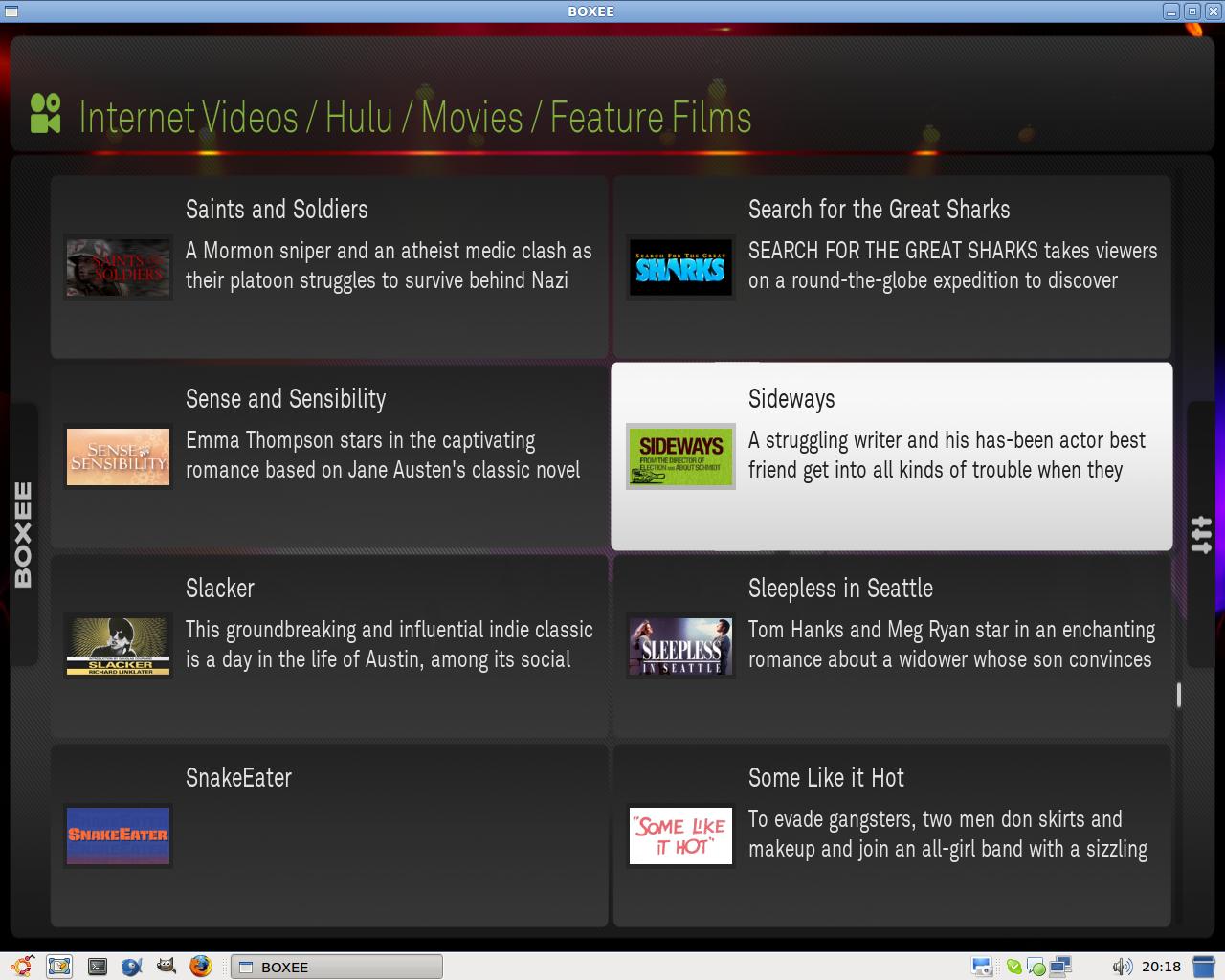Click the groundbreaking indie classic description
This screenshot has width=1225, height=980.
coord(389,644)
